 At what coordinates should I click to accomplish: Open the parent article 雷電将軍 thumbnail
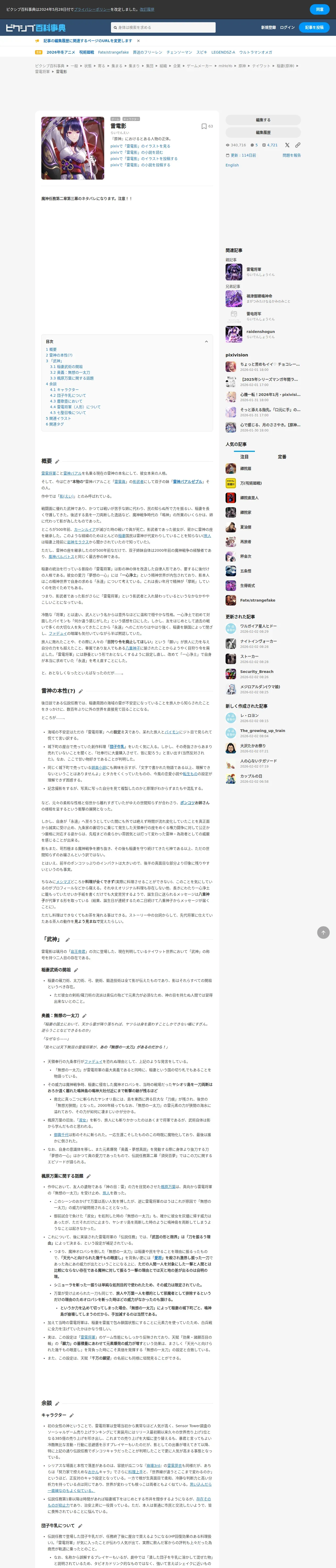coord(234,272)
